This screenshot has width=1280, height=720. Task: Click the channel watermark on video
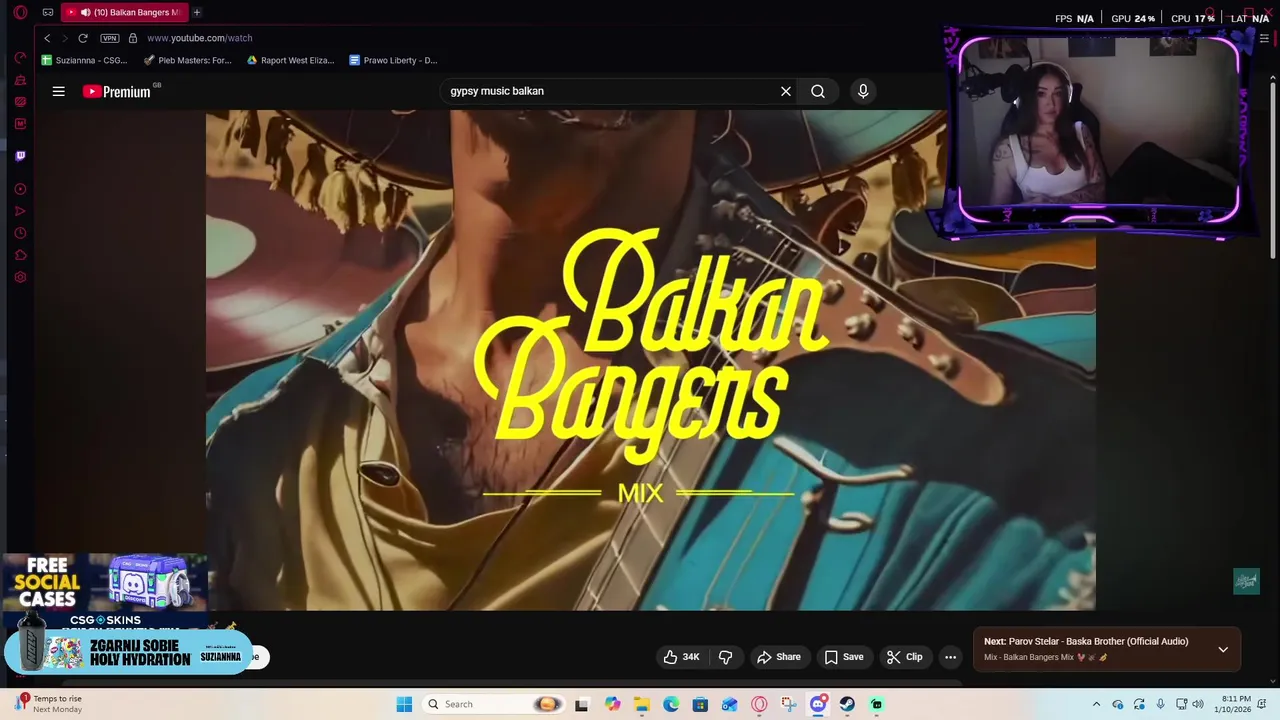(x=1246, y=581)
